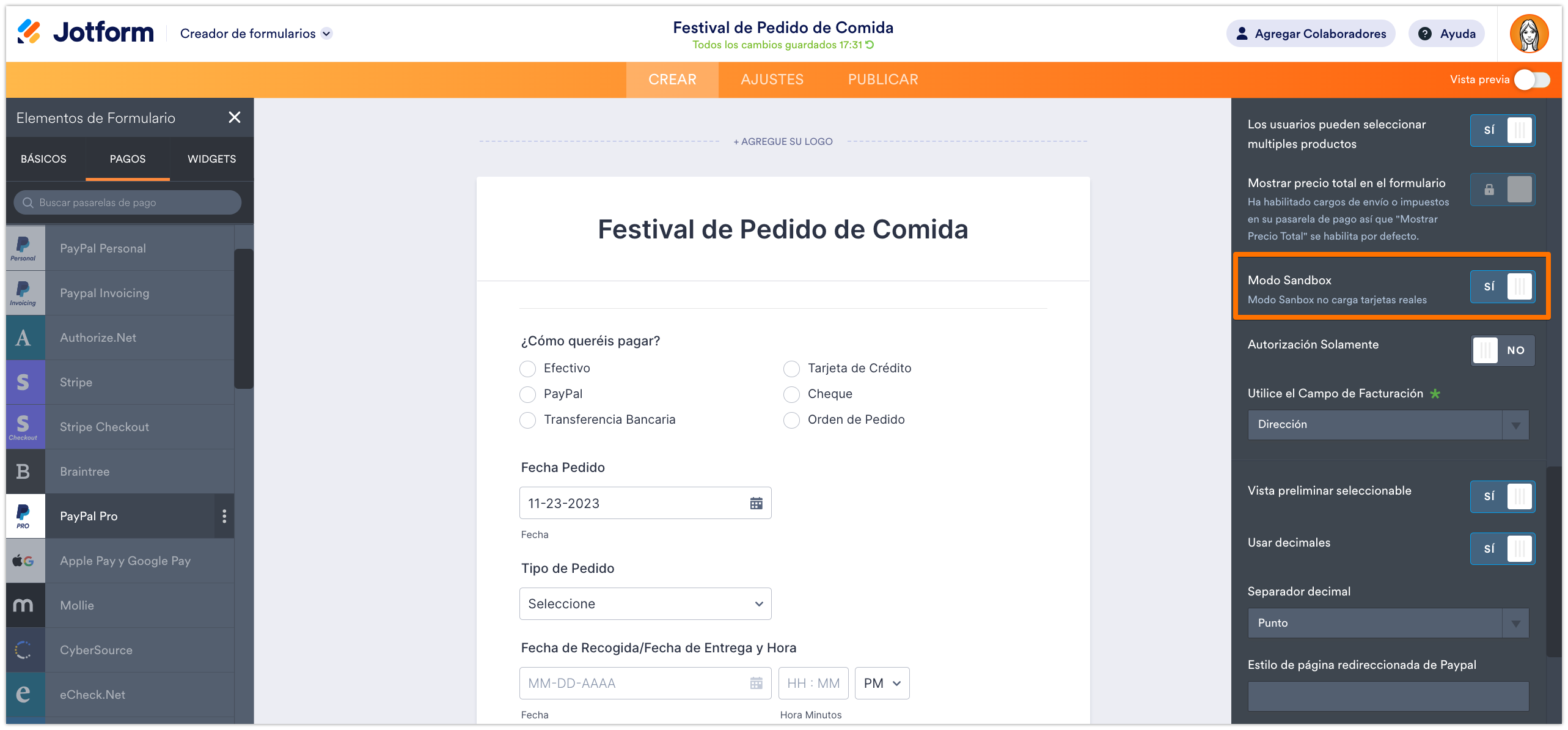Screen dimensions: 1568x730
Task: Toggle the Modo Sandbox switch
Action: pos(1503,286)
